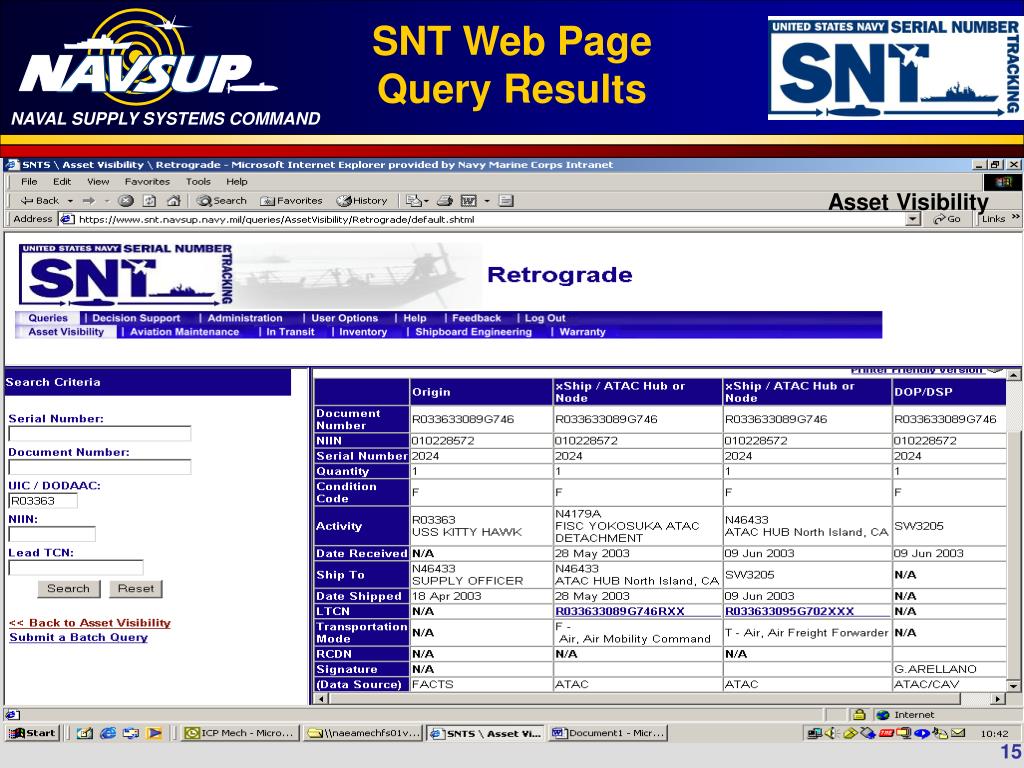Click the Submit a Batch Query link
This screenshot has width=1024, height=768.
point(78,637)
